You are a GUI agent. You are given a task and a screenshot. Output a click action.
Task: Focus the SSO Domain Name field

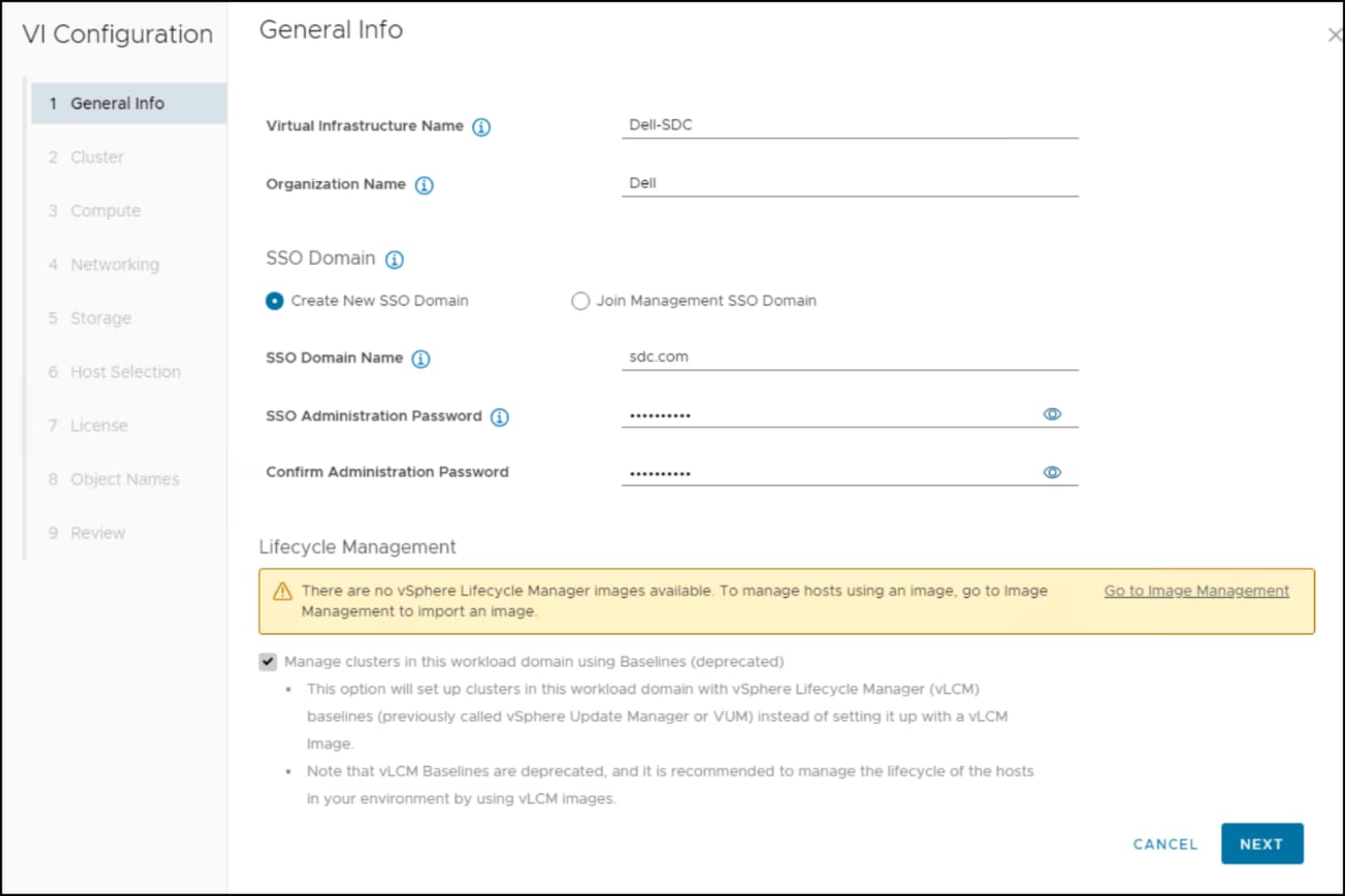pos(850,357)
